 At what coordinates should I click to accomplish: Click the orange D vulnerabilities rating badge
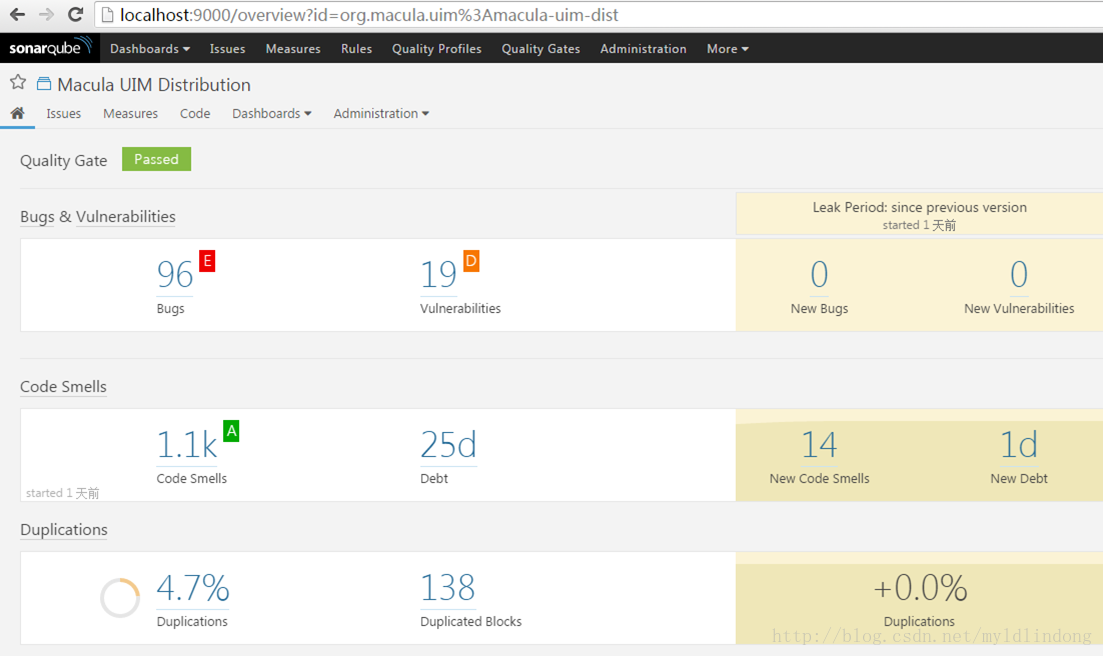click(x=471, y=261)
